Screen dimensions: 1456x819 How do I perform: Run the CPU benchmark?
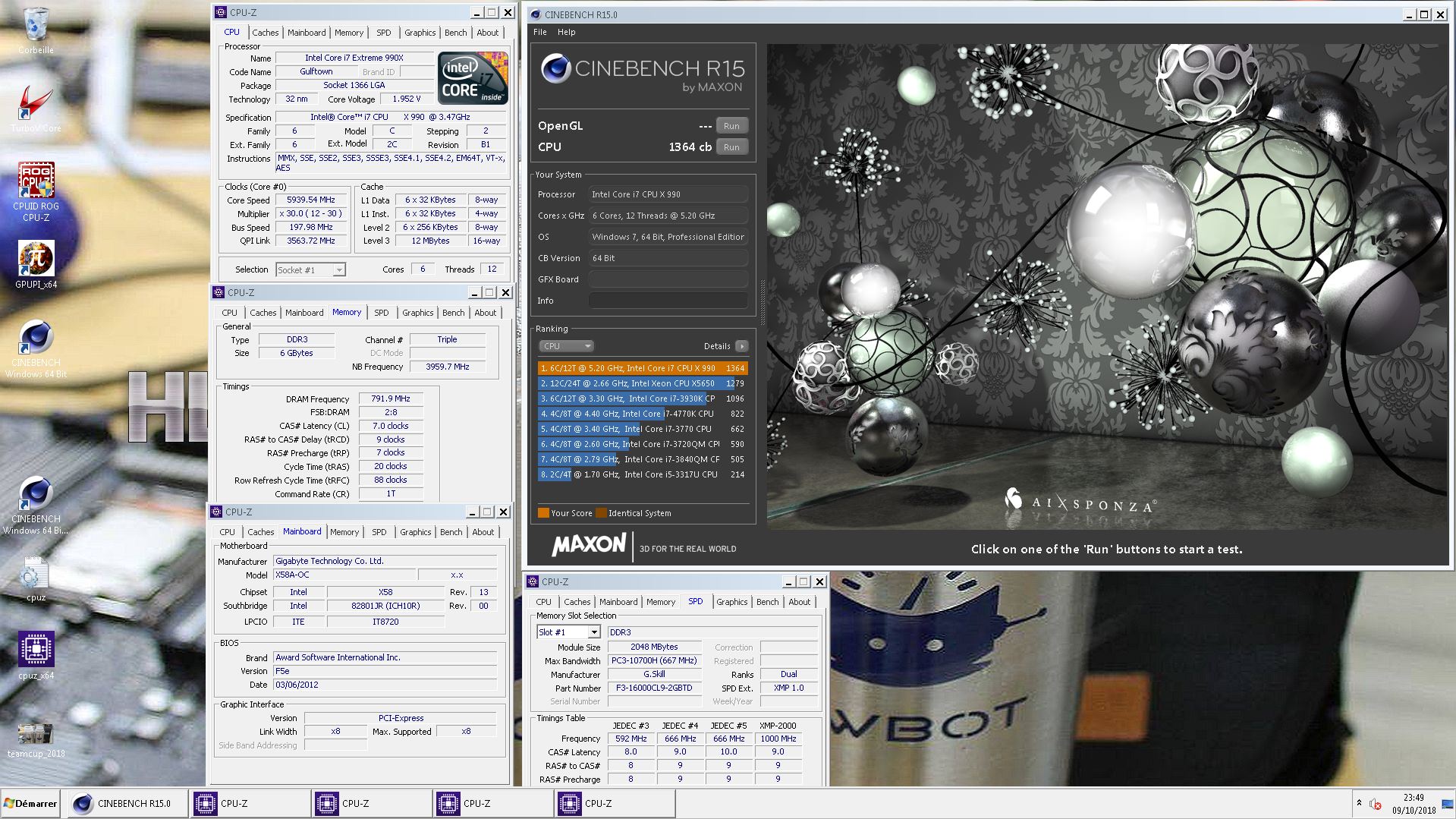click(x=731, y=147)
